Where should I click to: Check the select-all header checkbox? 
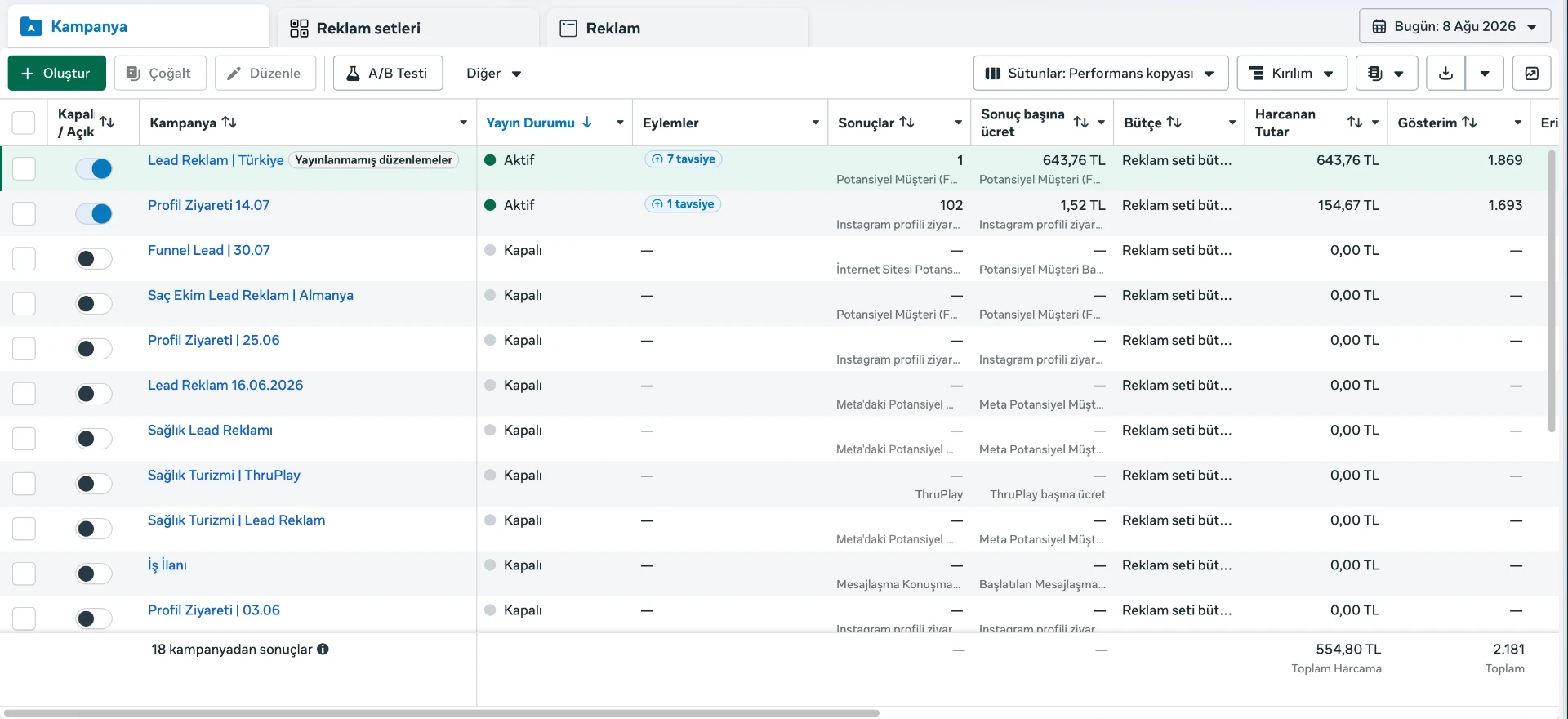[24, 123]
